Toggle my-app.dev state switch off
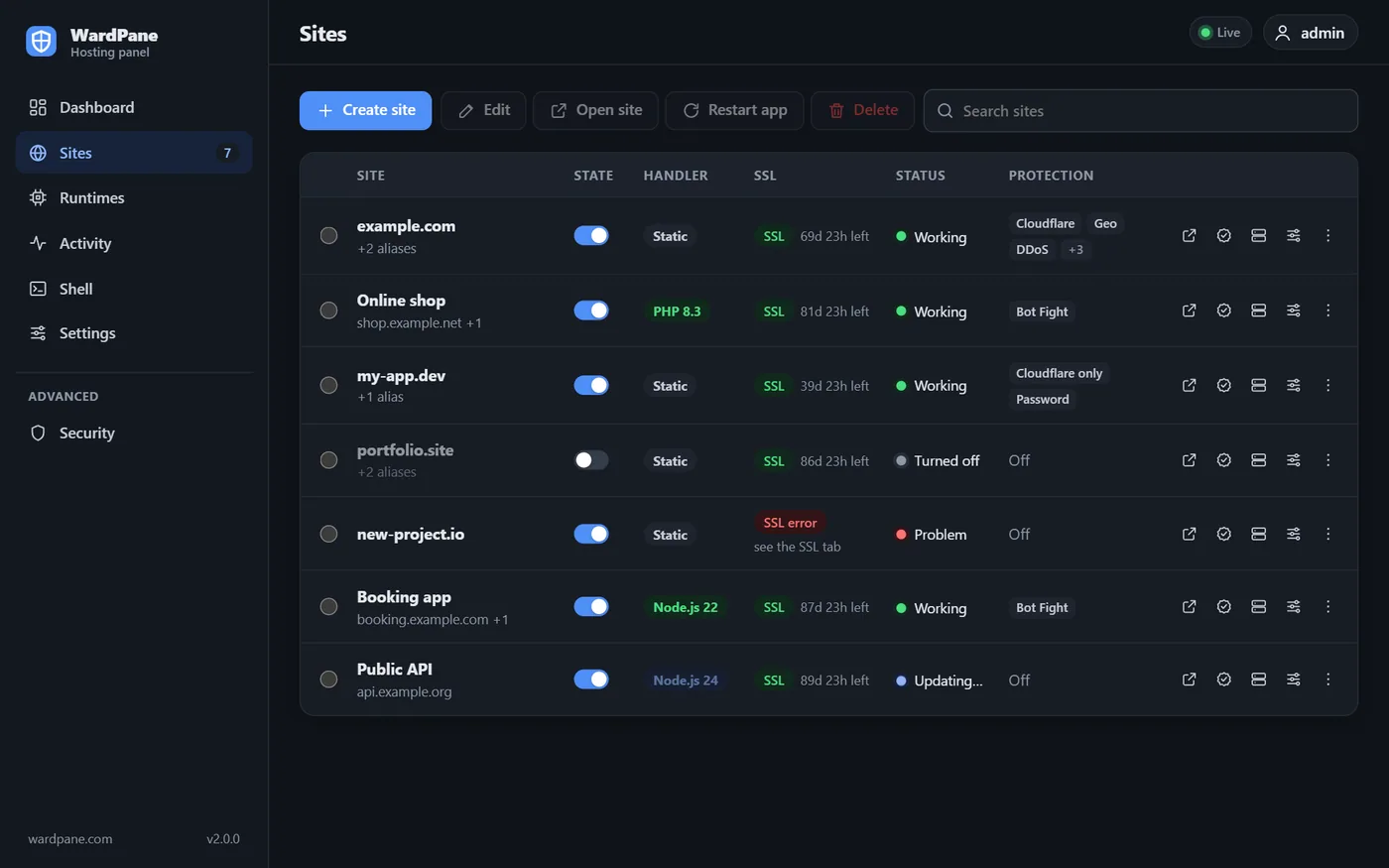Image resolution: width=1389 pixels, height=868 pixels. (591, 385)
